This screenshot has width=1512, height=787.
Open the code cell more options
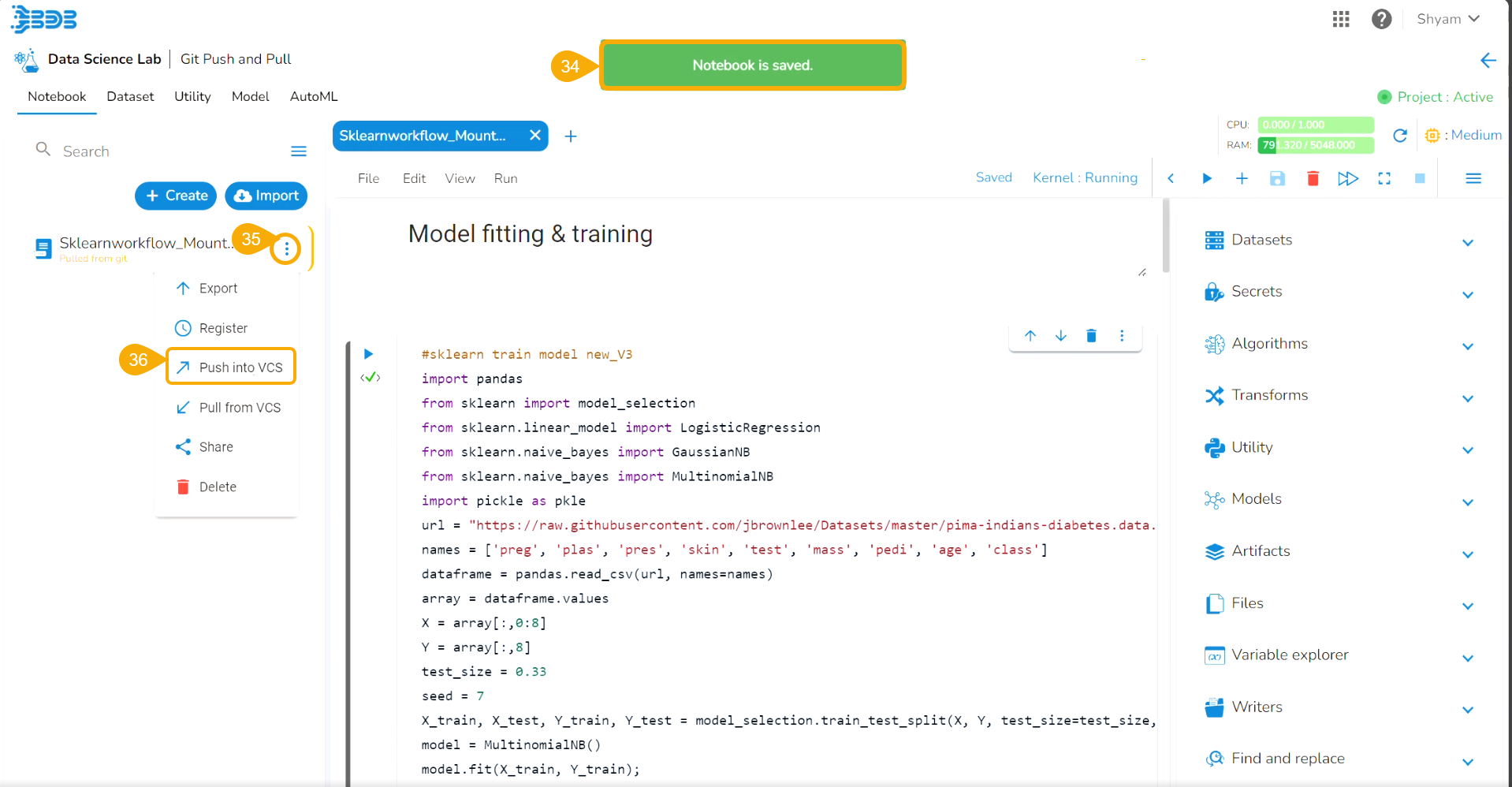(1122, 336)
